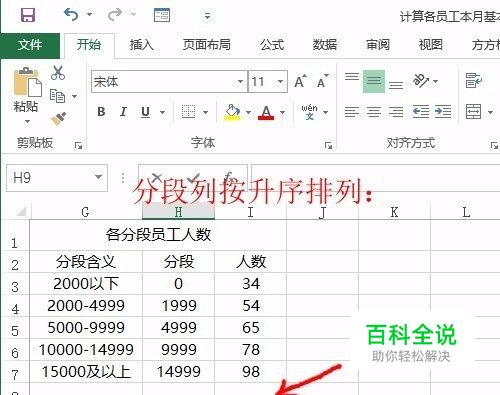Center text horizontally

pos(374,112)
